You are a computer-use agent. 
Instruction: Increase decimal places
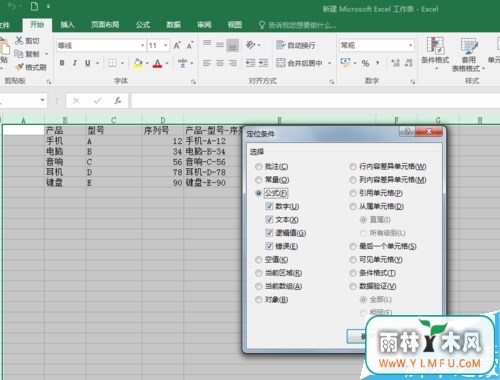click(x=395, y=63)
